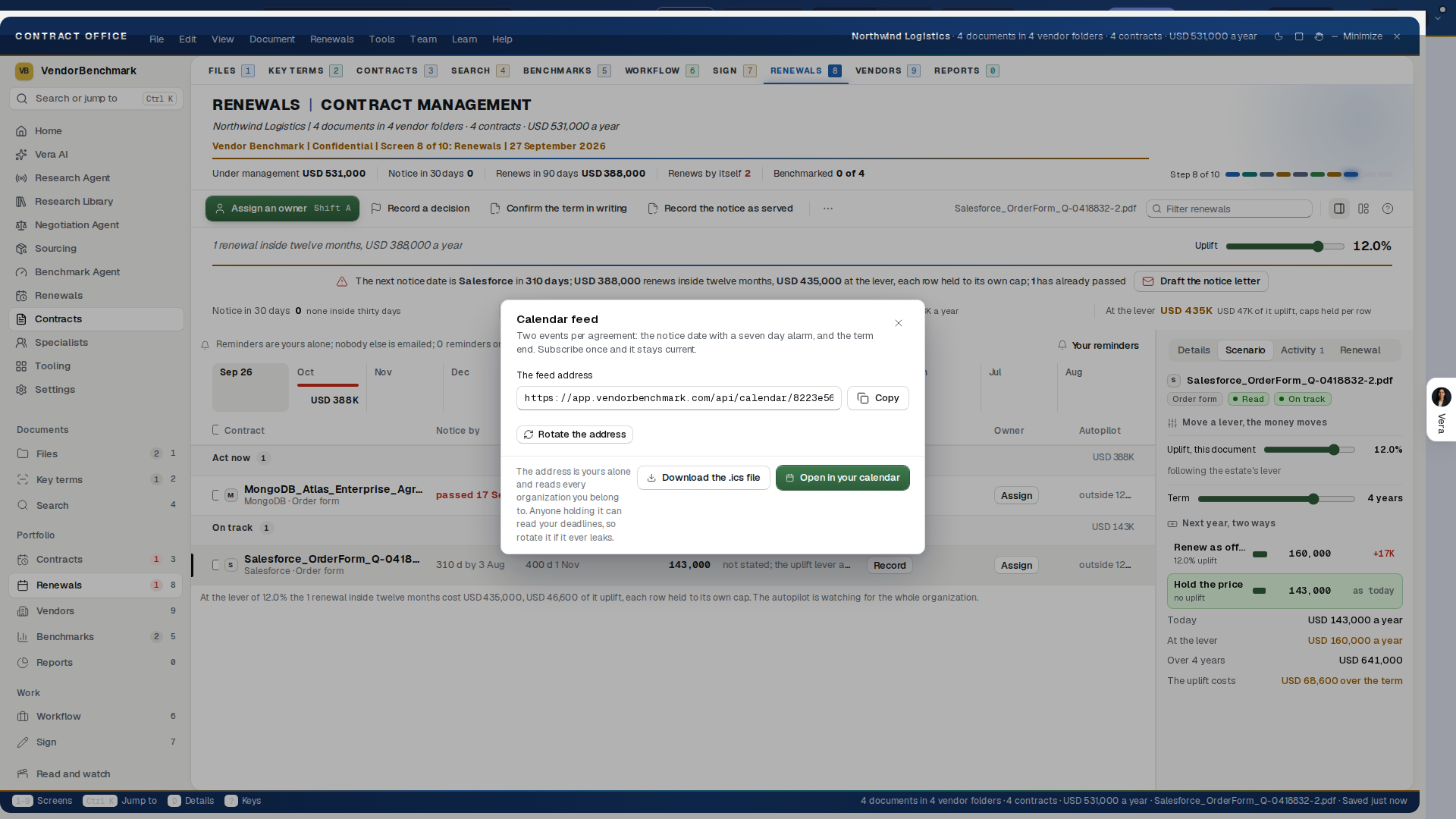Tick the Contract header select-all checkbox

click(x=216, y=430)
